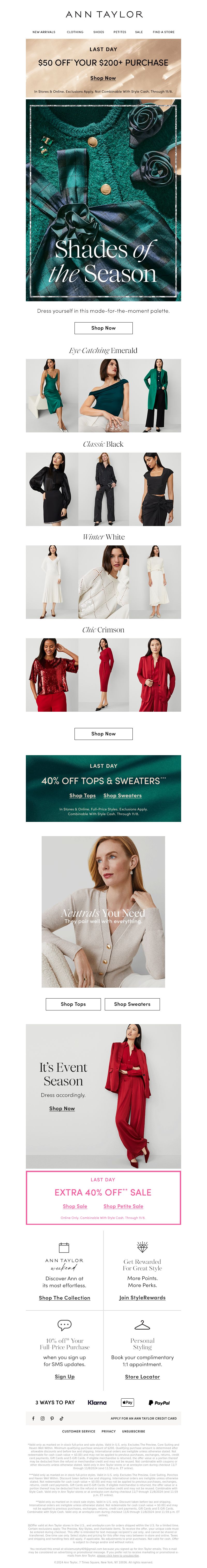Image resolution: width=207 pixels, height=1568 pixels.
Task: Click the Apple Pay logo
Action: 127,1402
